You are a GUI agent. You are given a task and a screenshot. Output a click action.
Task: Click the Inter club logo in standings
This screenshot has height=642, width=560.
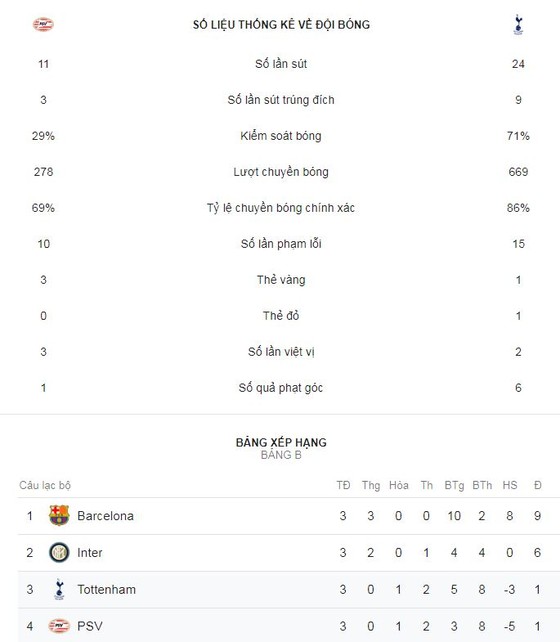59,552
